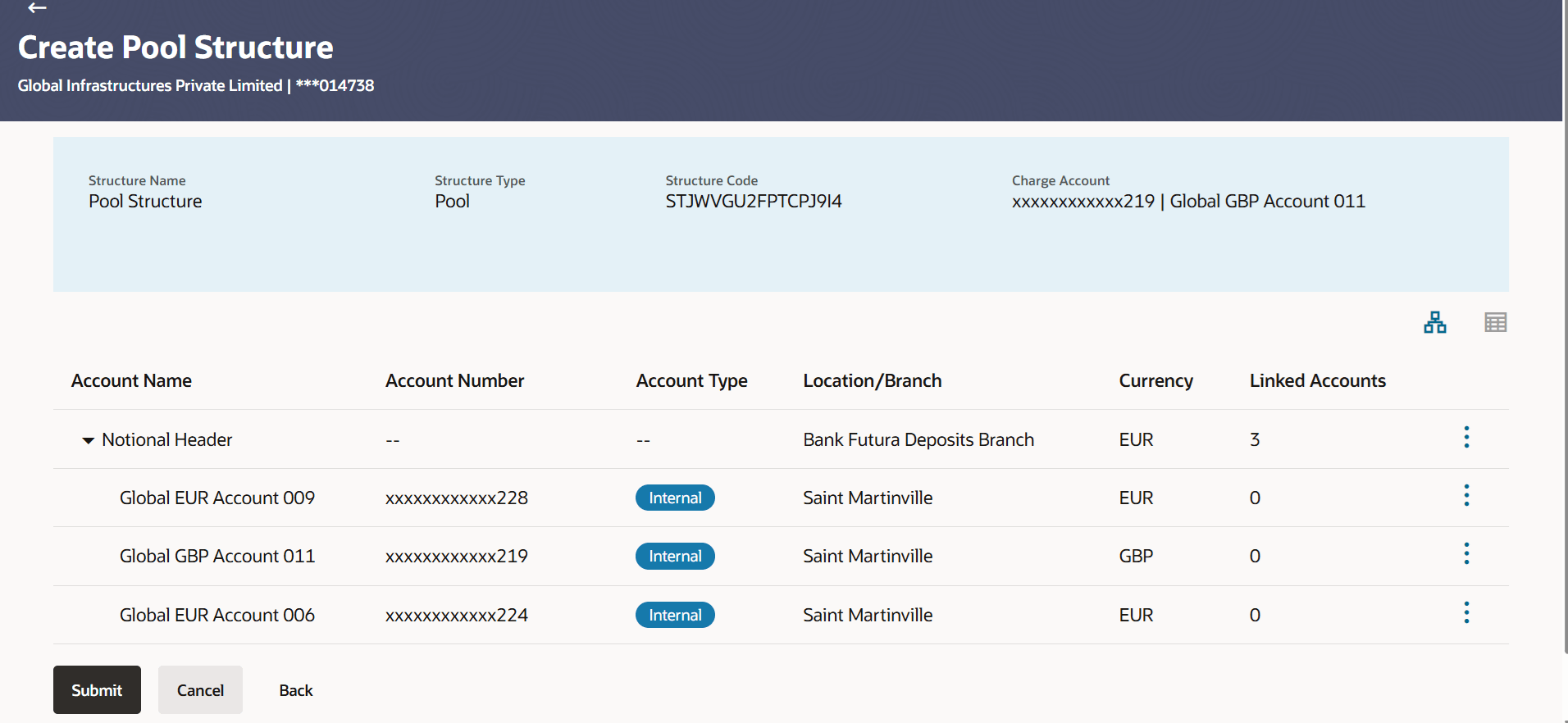The image size is (1568, 723).
Task: Switch to table view of structure
Action: pos(1495,322)
